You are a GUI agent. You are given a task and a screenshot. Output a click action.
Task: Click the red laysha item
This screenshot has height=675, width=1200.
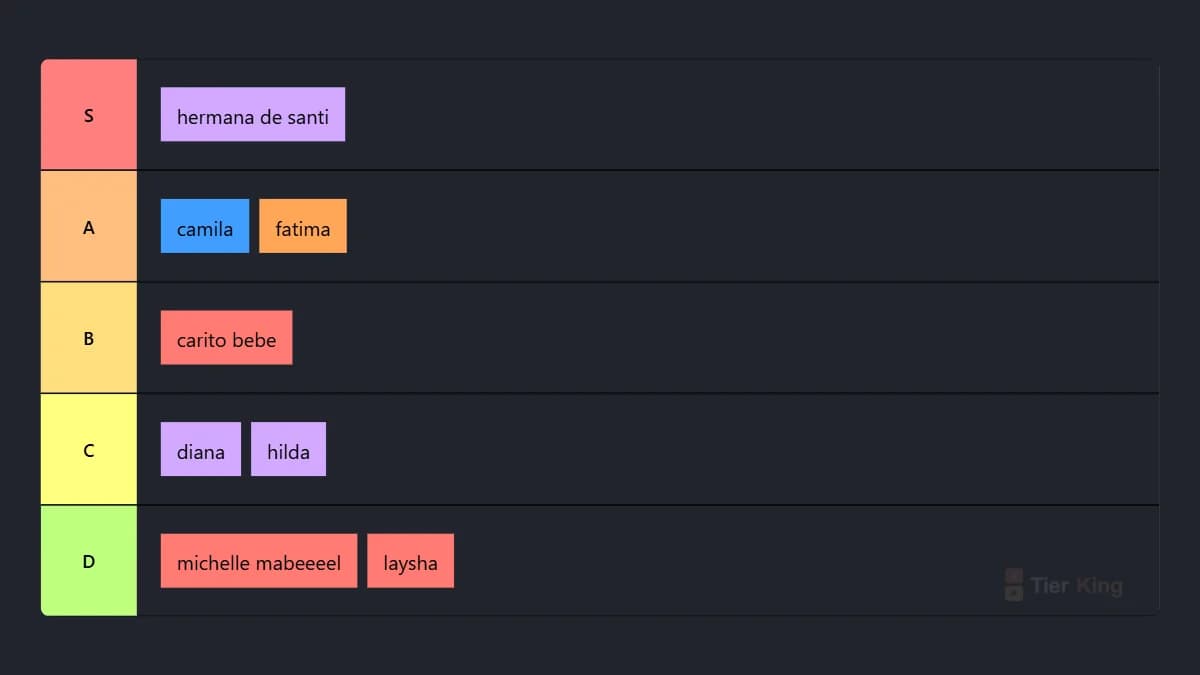tap(410, 561)
